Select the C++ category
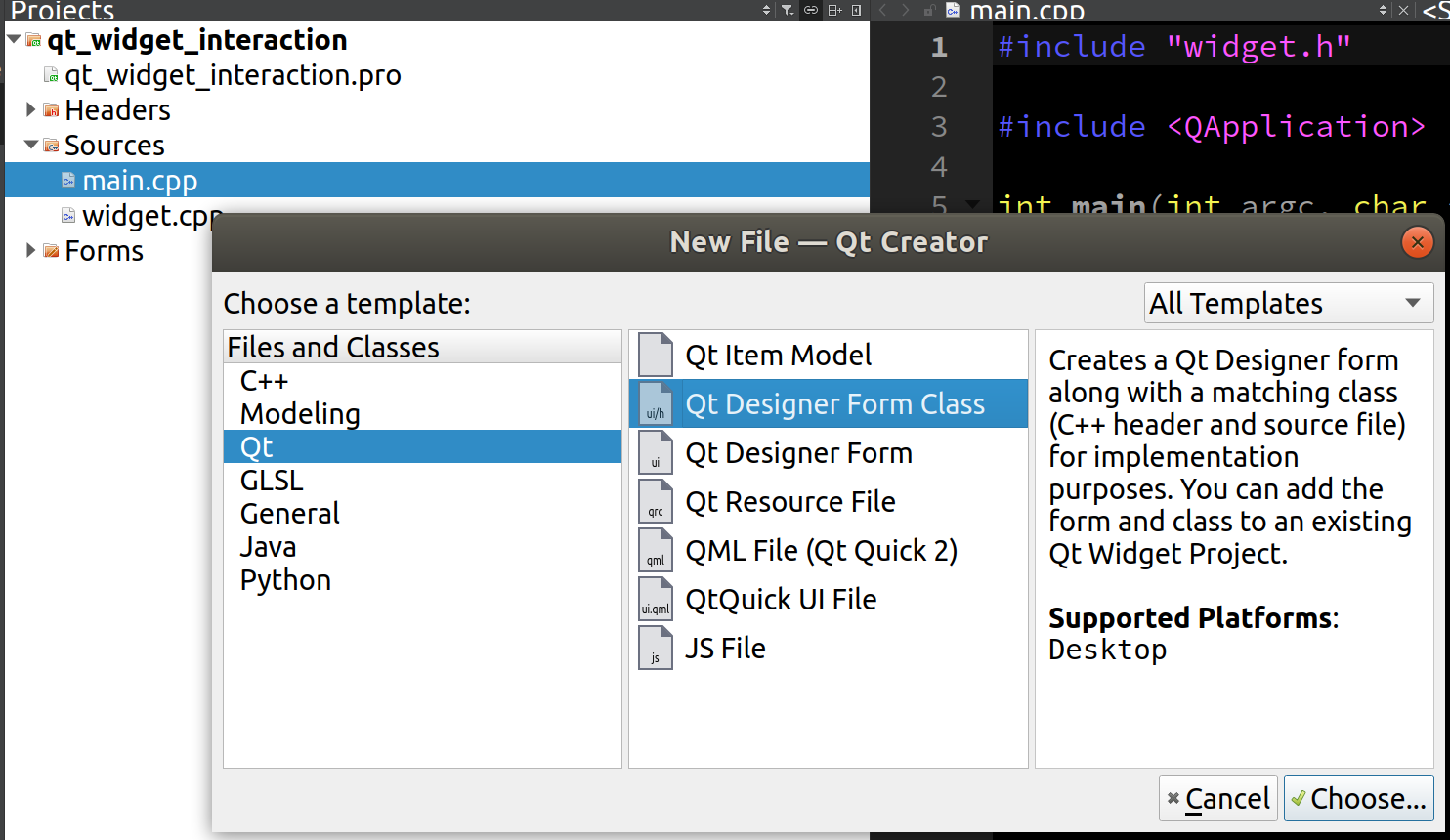The width and height of the screenshot is (1450, 840). coord(422,380)
